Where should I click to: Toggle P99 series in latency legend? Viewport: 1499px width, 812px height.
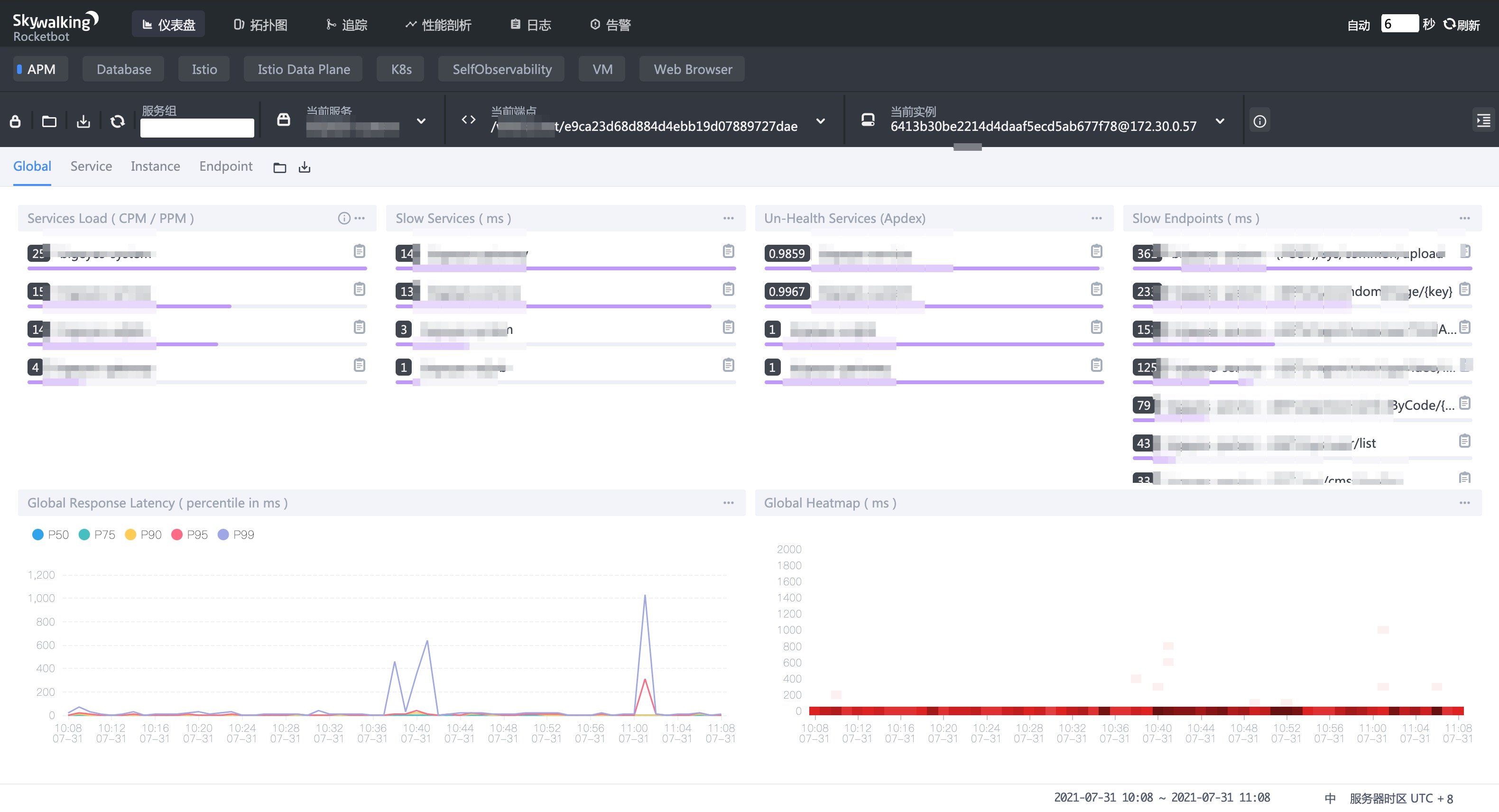coord(236,535)
